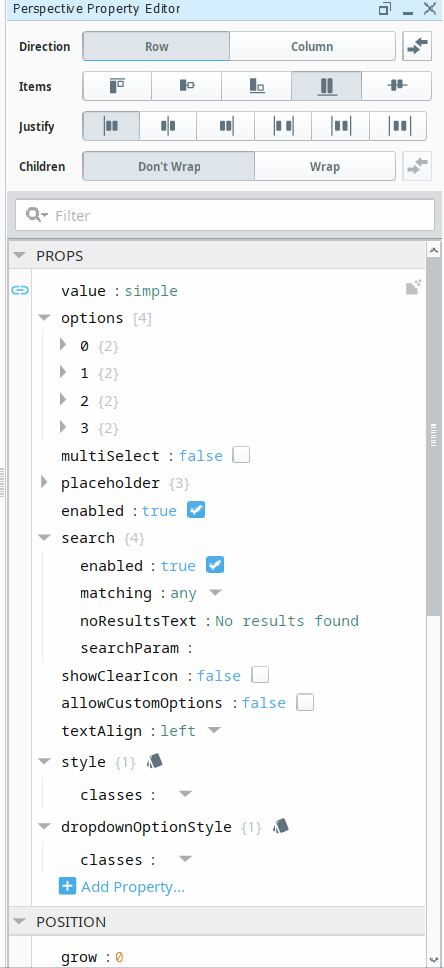Click the binding link icon beside value

pyautogui.click(x=20, y=290)
